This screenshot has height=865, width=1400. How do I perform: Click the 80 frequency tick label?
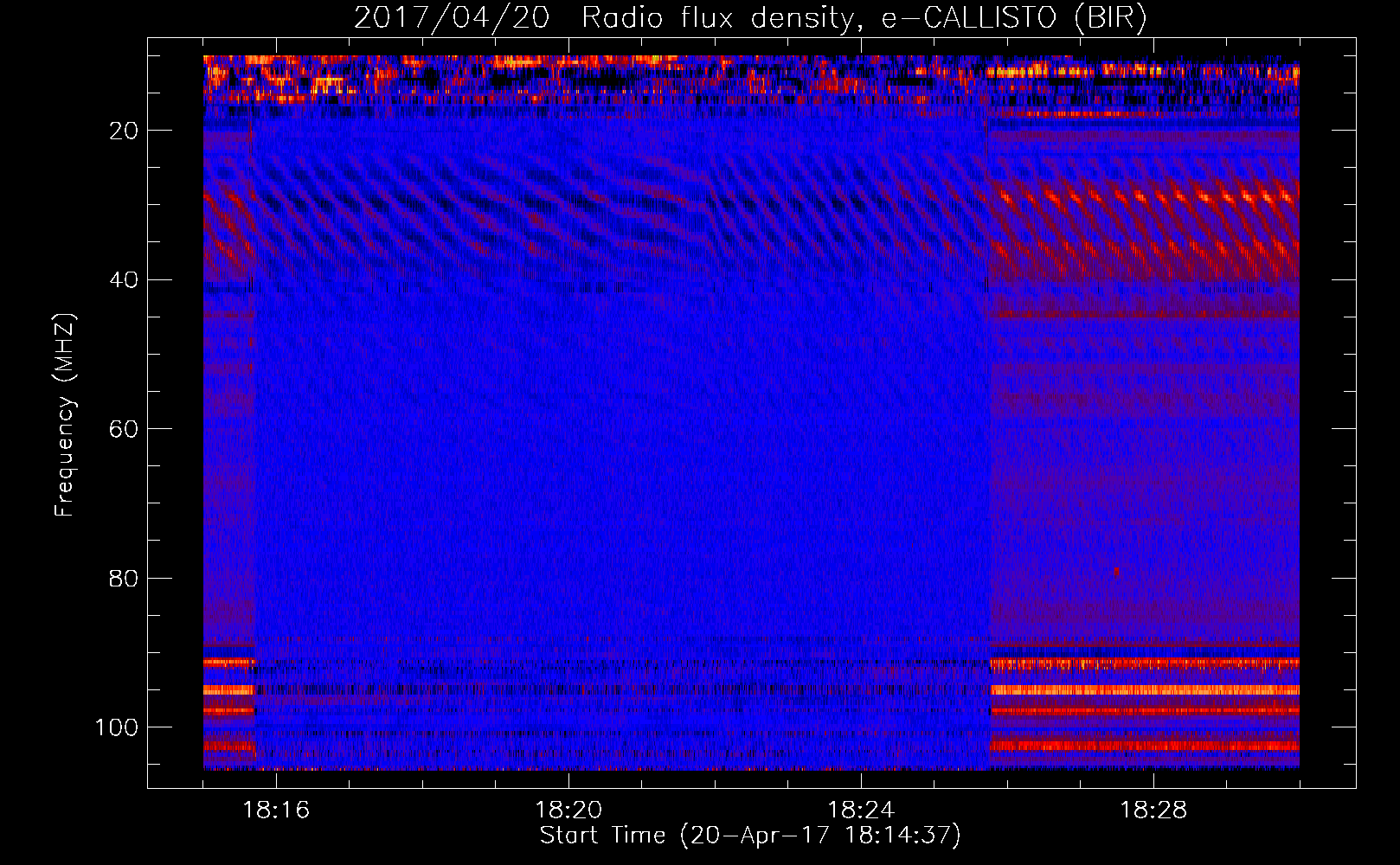pos(125,578)
